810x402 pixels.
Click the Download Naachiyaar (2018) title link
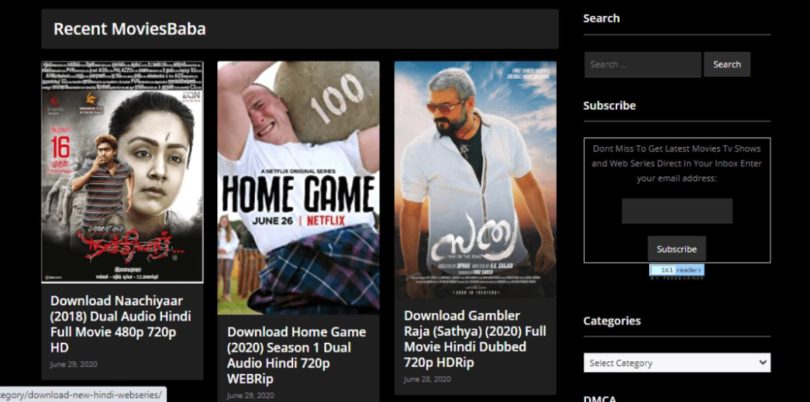point(121,323)
